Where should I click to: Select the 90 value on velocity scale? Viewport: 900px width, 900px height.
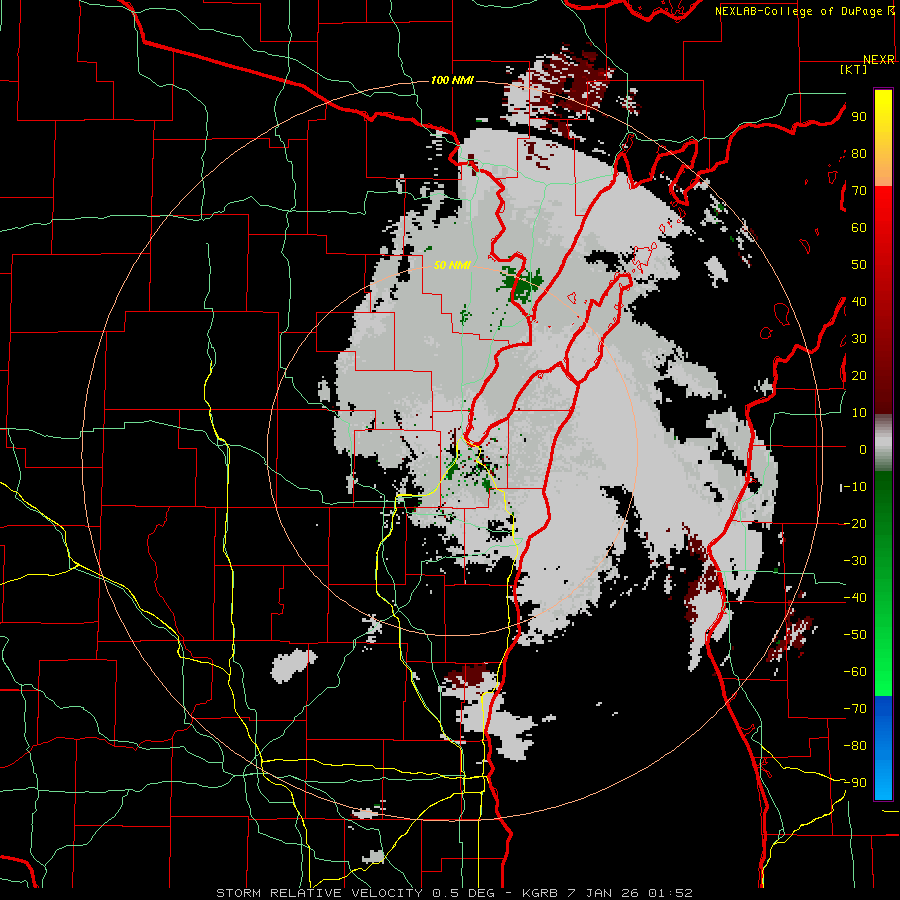pos(859,117)
